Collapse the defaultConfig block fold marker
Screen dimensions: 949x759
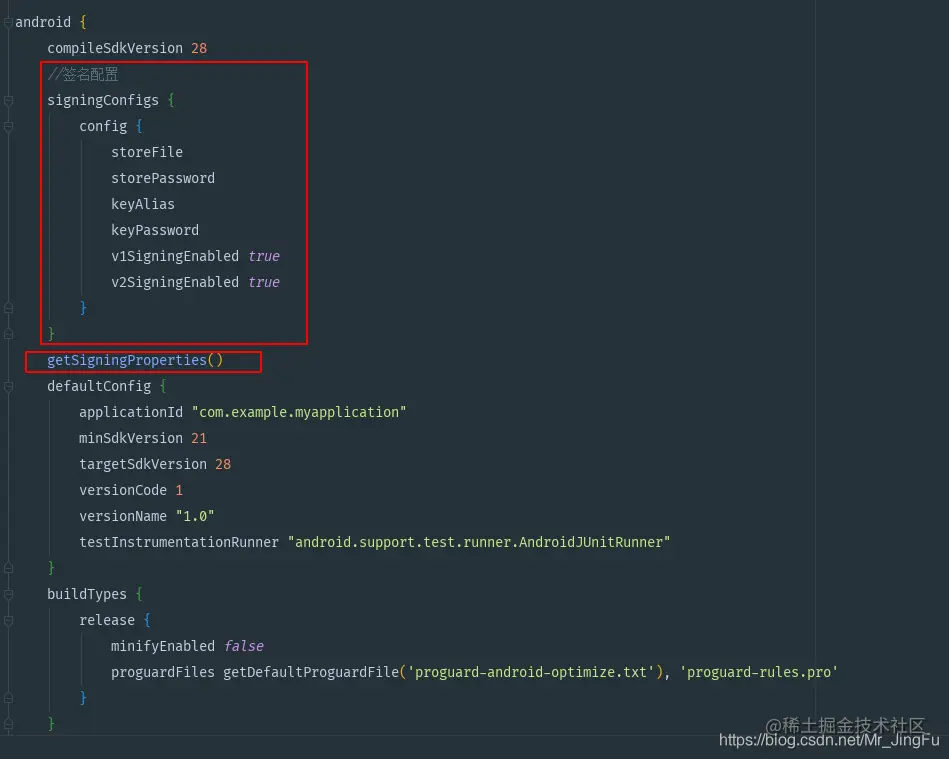[x=8, y=387]
